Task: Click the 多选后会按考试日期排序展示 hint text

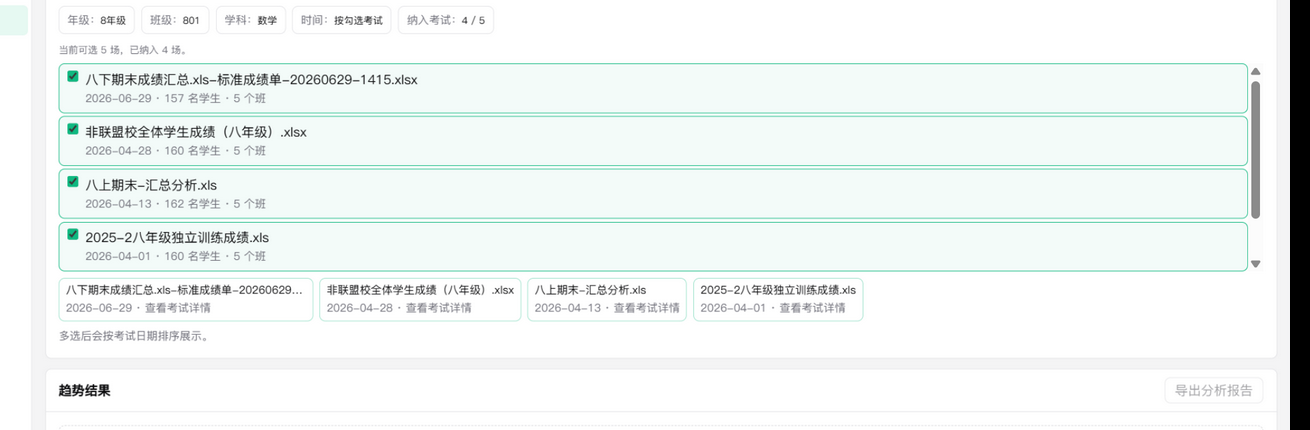Action: tap(134, 336)
